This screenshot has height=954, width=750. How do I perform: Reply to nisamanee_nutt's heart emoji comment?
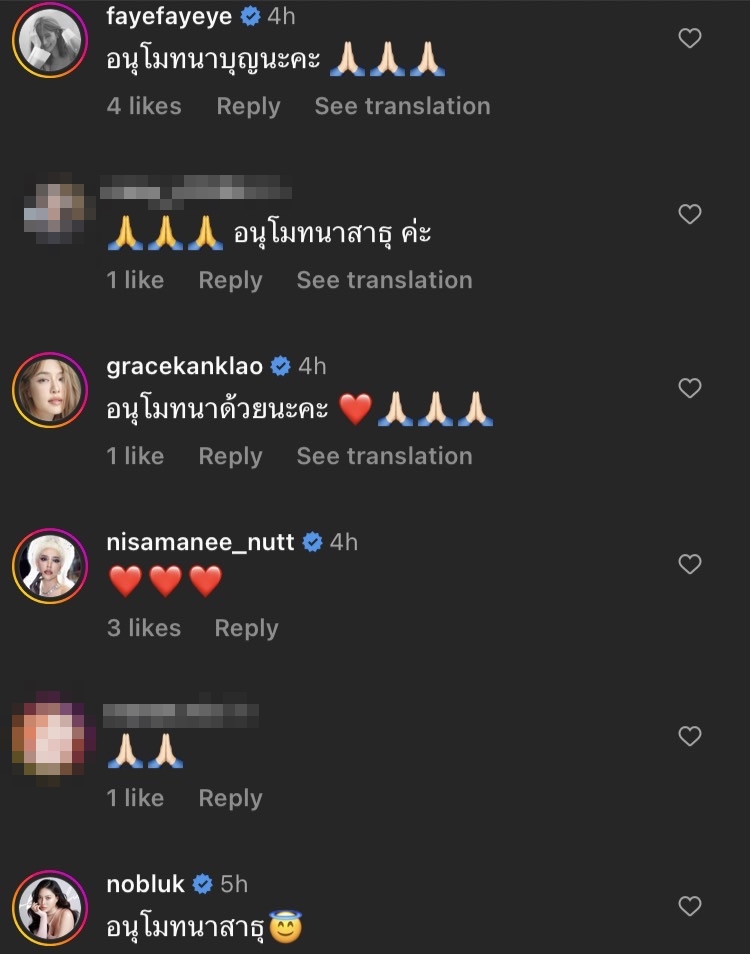[246, 628]
